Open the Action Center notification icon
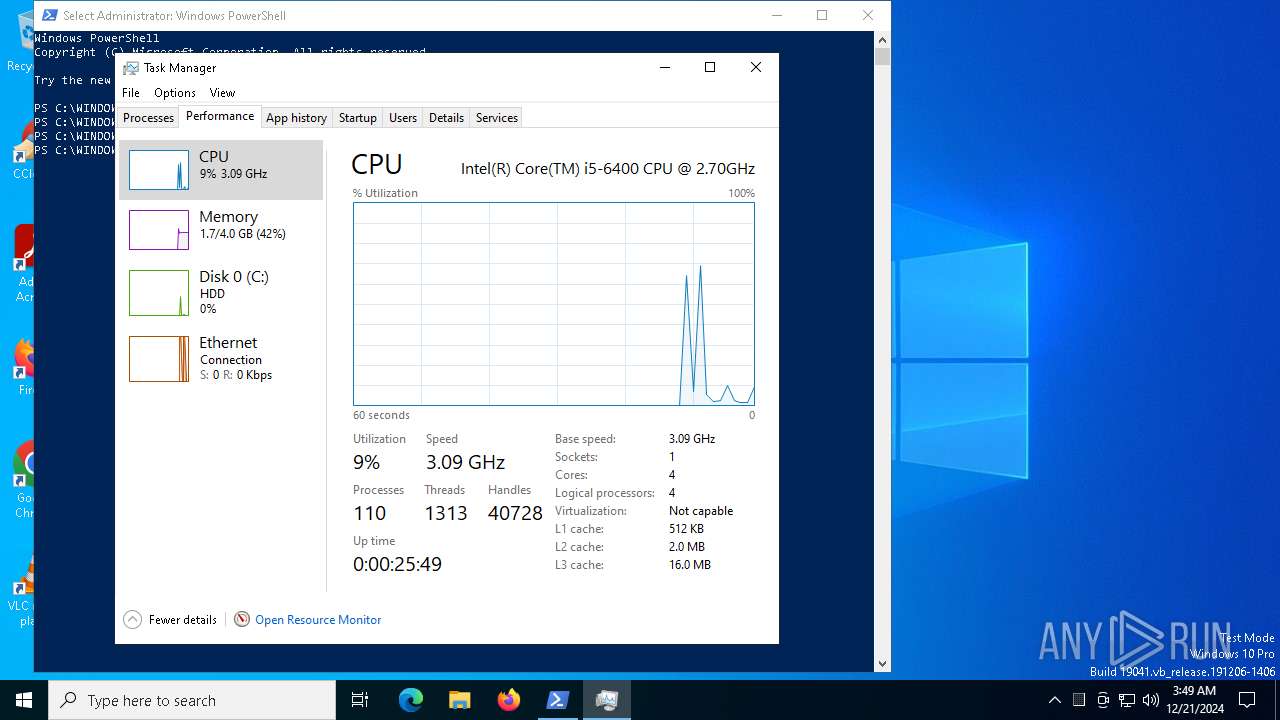This screenshot has width=1280, height=720. click(x=1247, y=700)
